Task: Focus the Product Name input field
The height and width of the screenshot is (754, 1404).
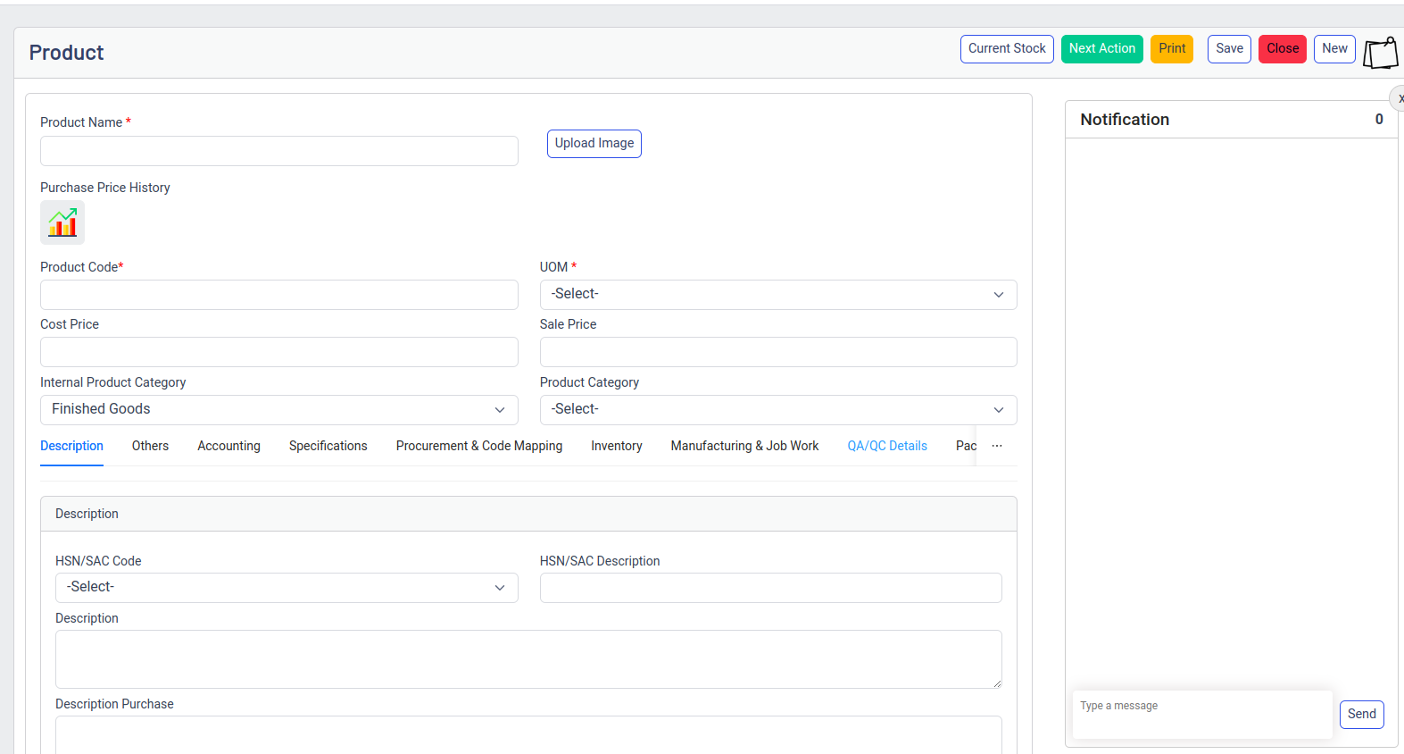Action: 279,151
